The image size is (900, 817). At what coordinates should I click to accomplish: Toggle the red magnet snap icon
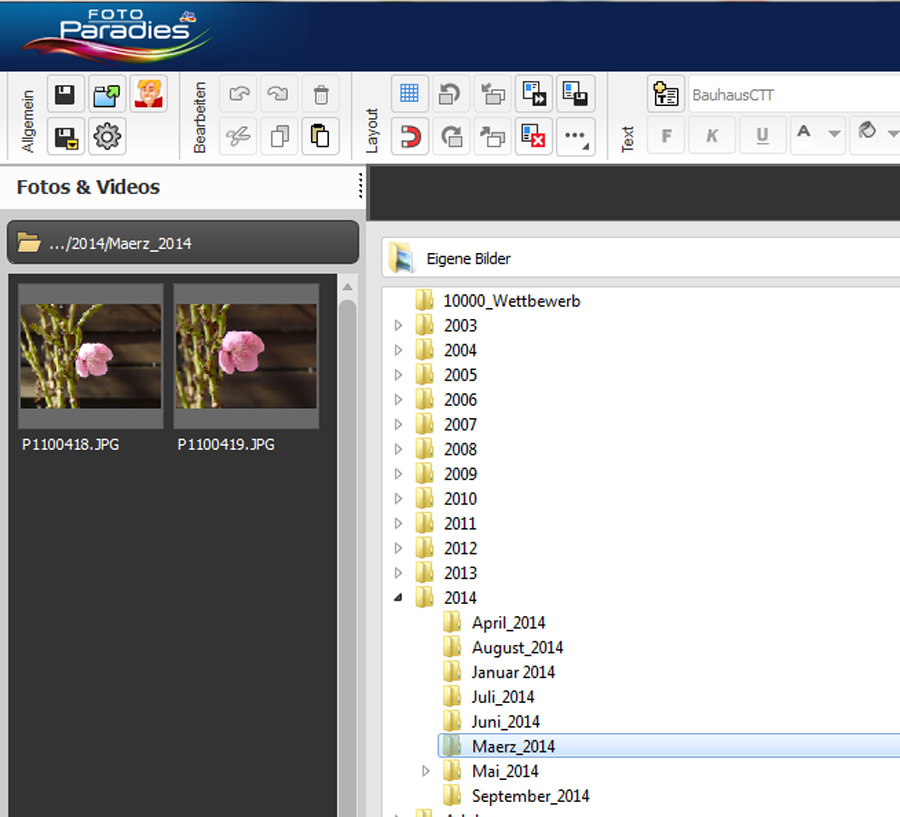(408, 137)
